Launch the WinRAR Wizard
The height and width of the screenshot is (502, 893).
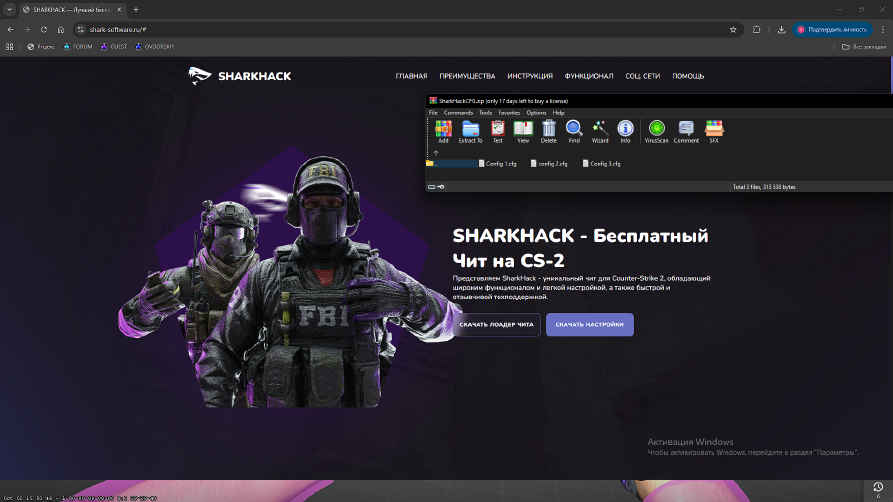[x=600, y=131]
